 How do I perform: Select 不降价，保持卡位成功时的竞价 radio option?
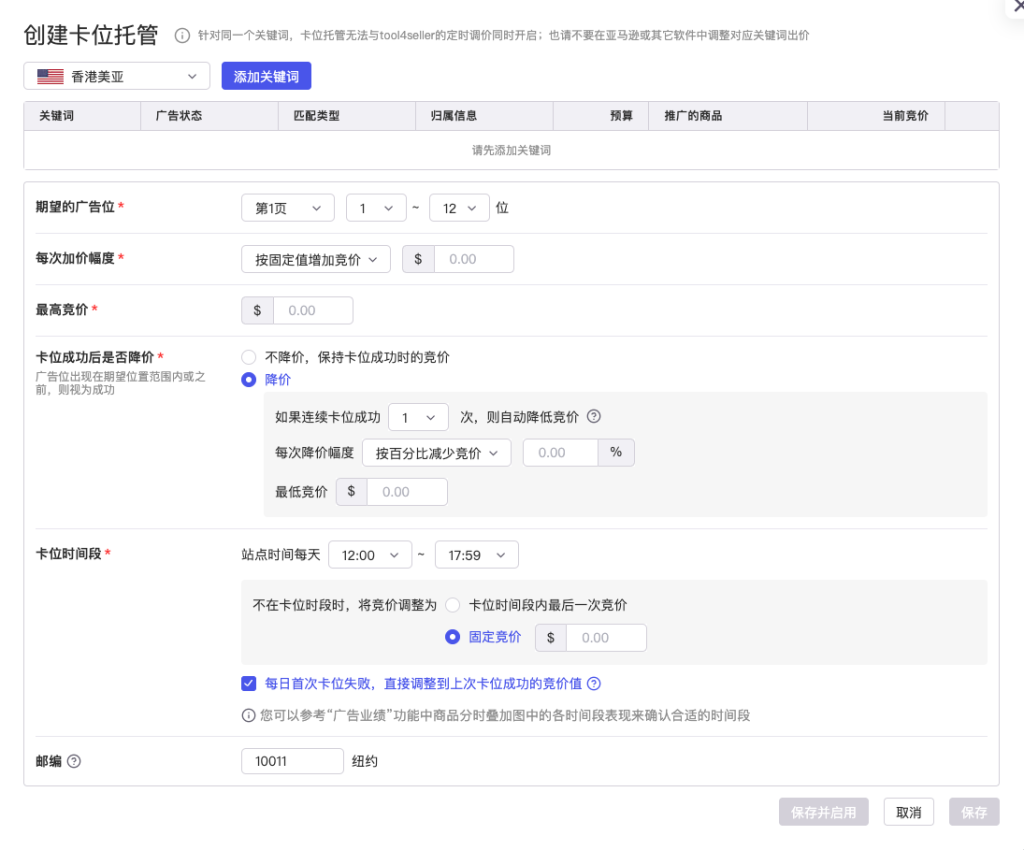pyautogui.click(x=248, y=357)
